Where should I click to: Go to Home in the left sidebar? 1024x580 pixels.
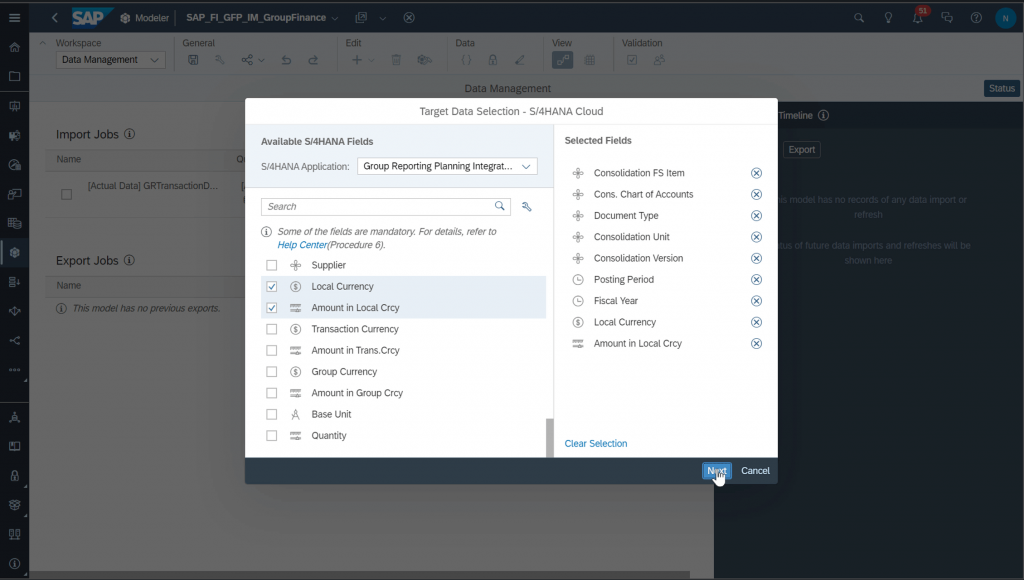[x=14, y=47]
